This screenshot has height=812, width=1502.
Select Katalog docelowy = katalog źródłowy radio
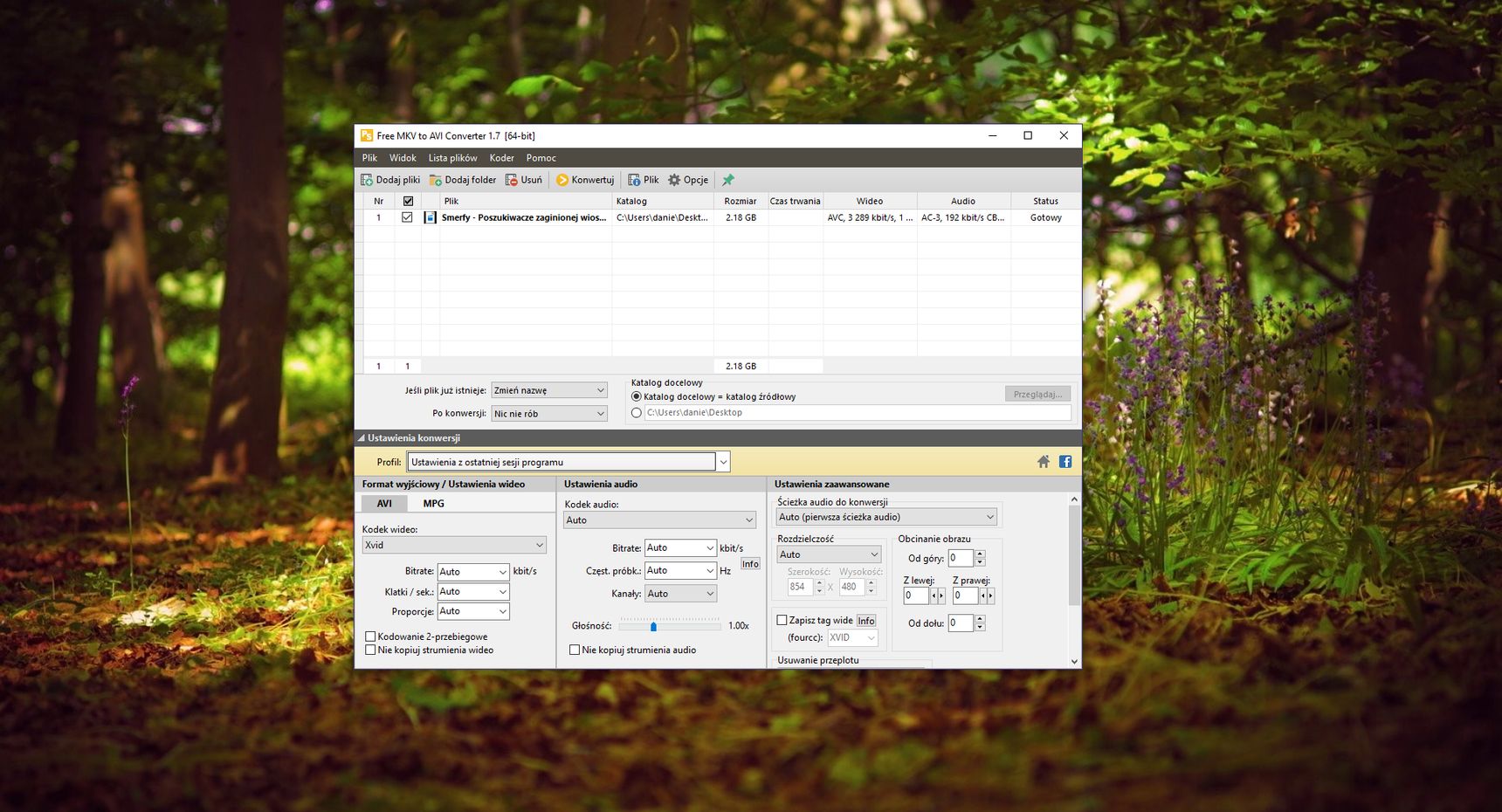(x=637, y=396)
